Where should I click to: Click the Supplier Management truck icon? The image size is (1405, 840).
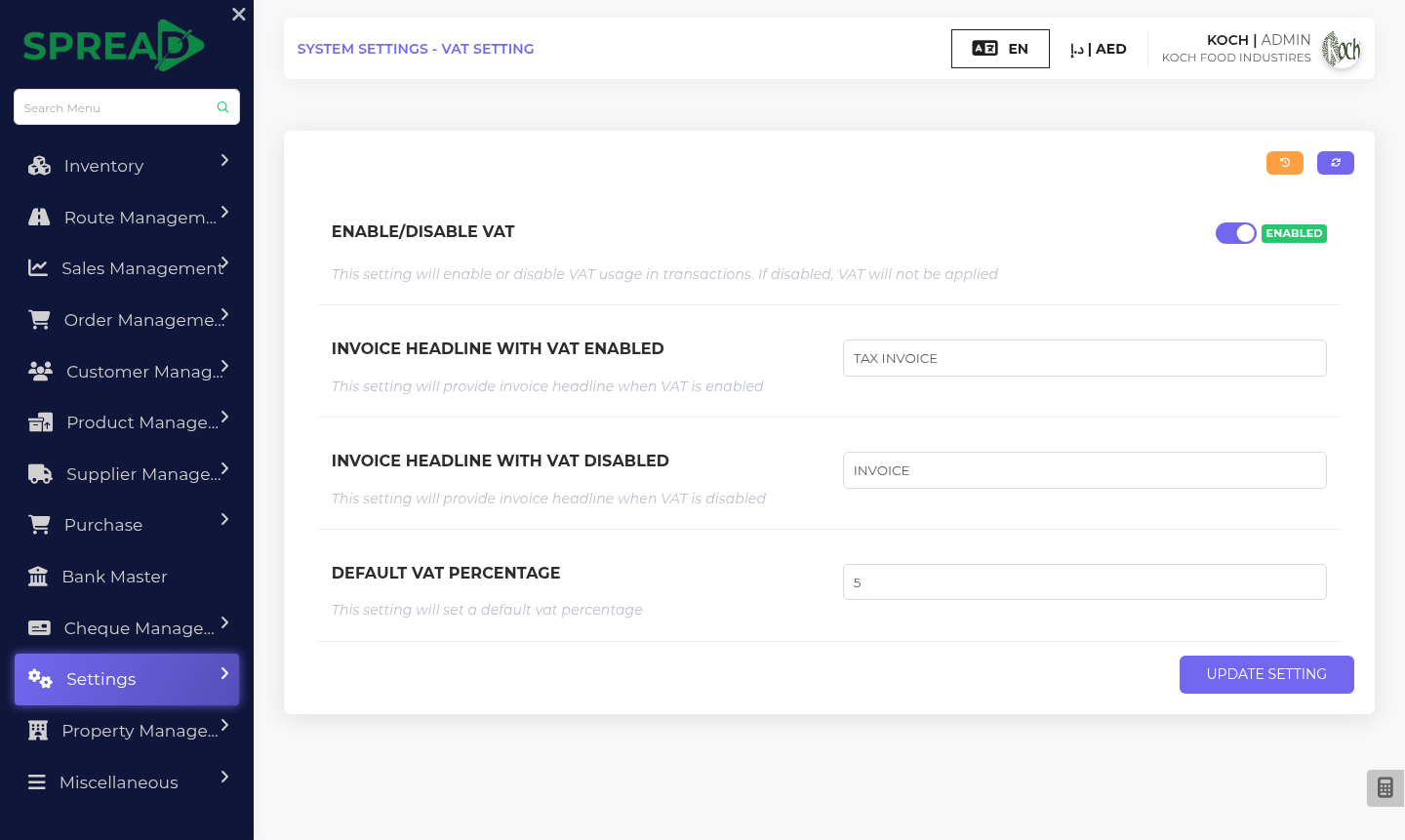pyautogui.click(x=40, y=474)
